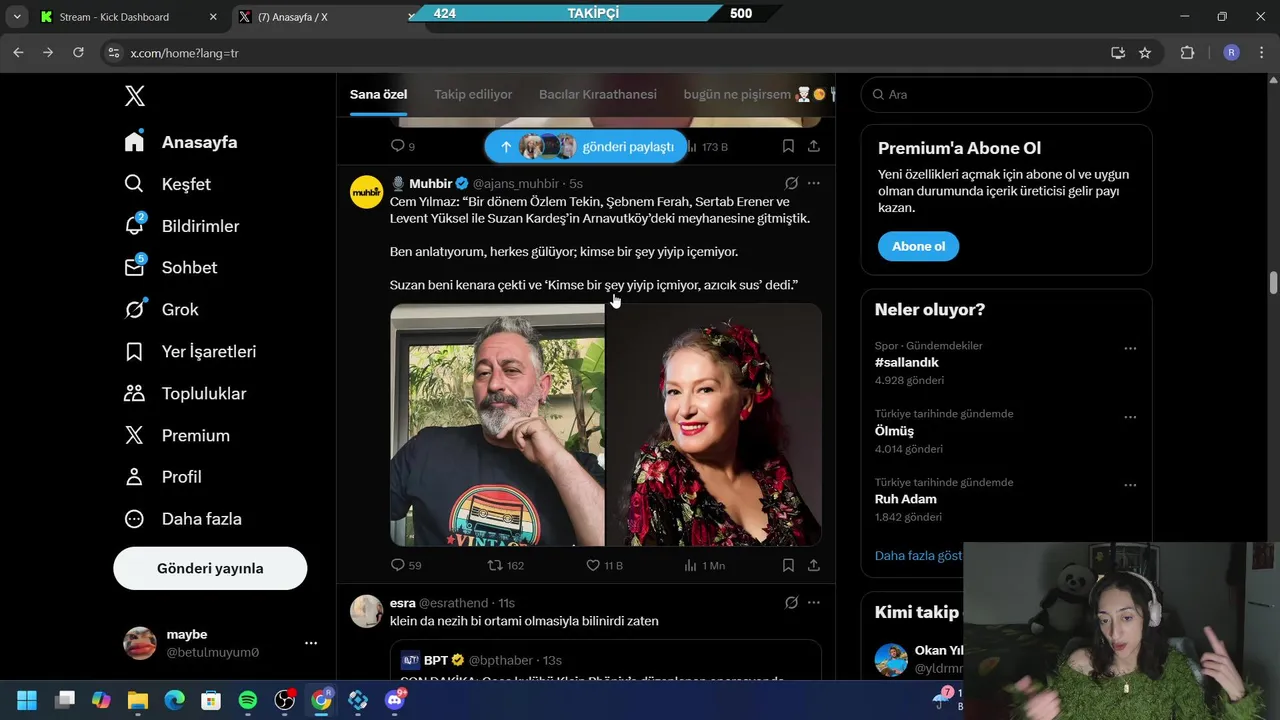Open Discord from the taskbar

[394, 700]
